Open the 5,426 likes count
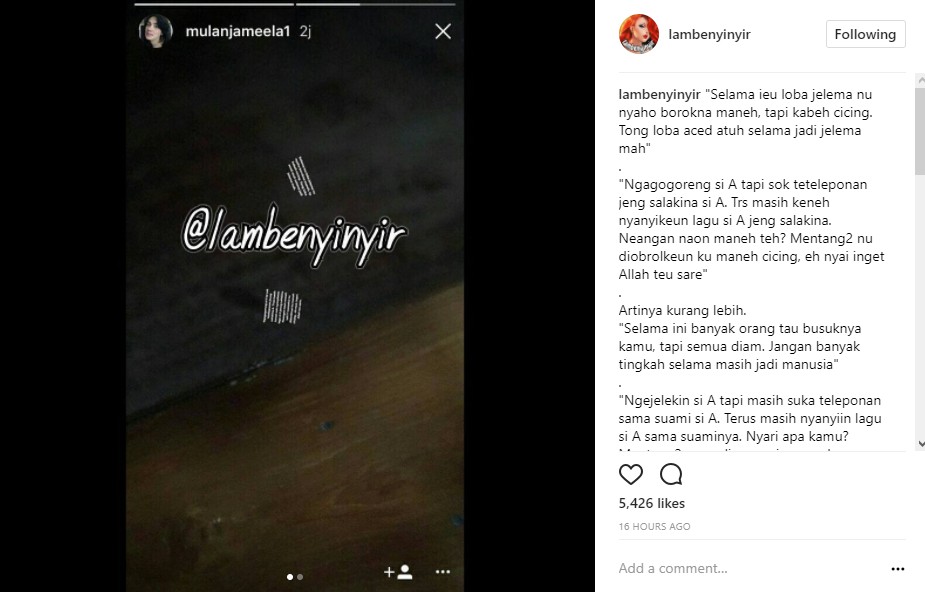The height and width of the screenshot is (592, 925). point(651,503)
